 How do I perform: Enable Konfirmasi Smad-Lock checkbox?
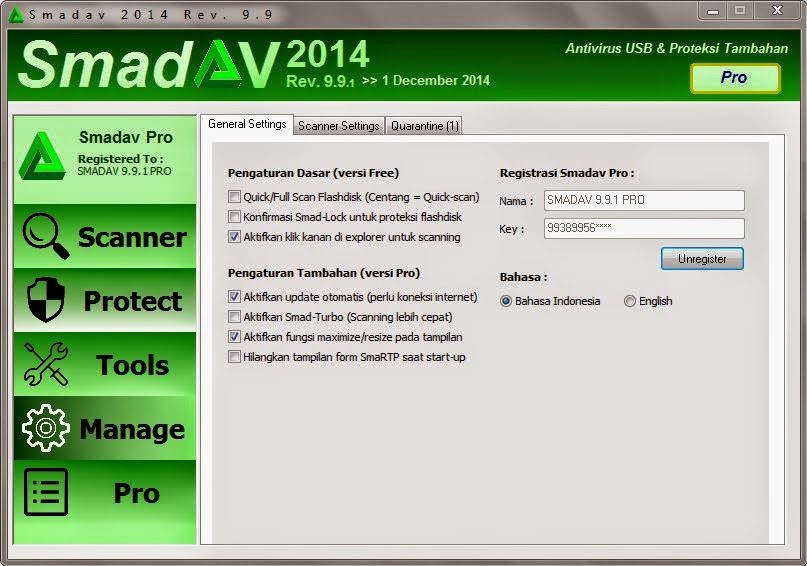pos(234,217)
